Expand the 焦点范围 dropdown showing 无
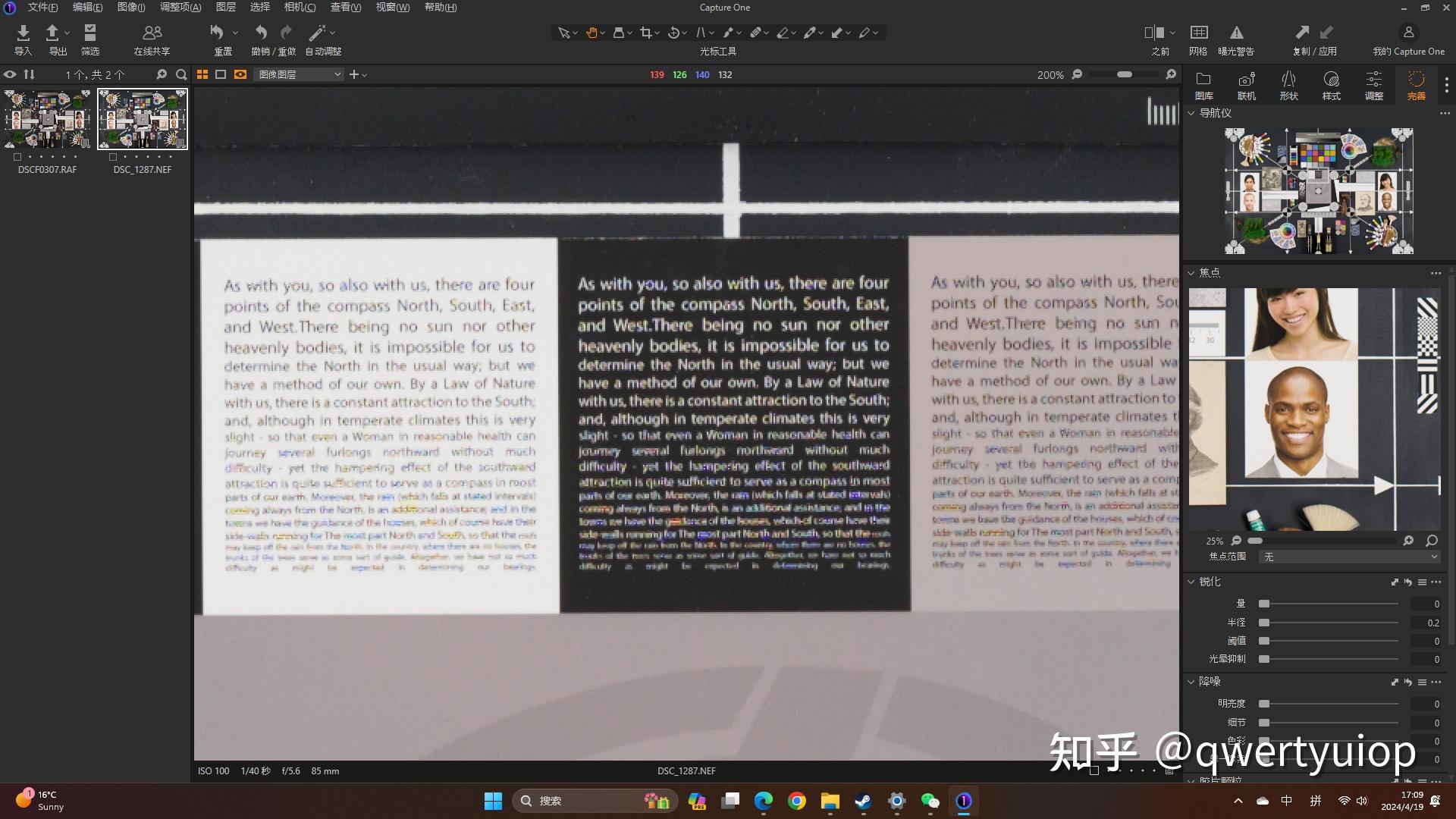This screenshot has width=1456, height=819. click(x=1348, y=557)
